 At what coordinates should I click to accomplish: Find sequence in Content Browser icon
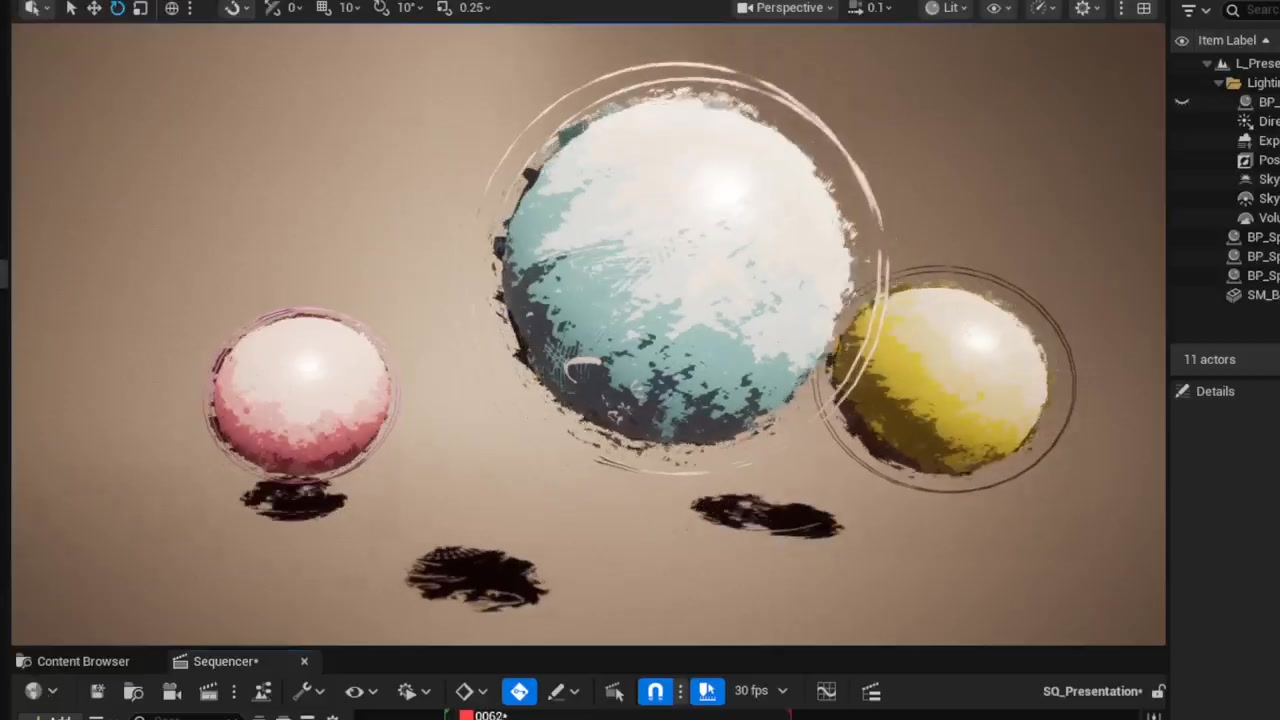click(x=133, y=691)
